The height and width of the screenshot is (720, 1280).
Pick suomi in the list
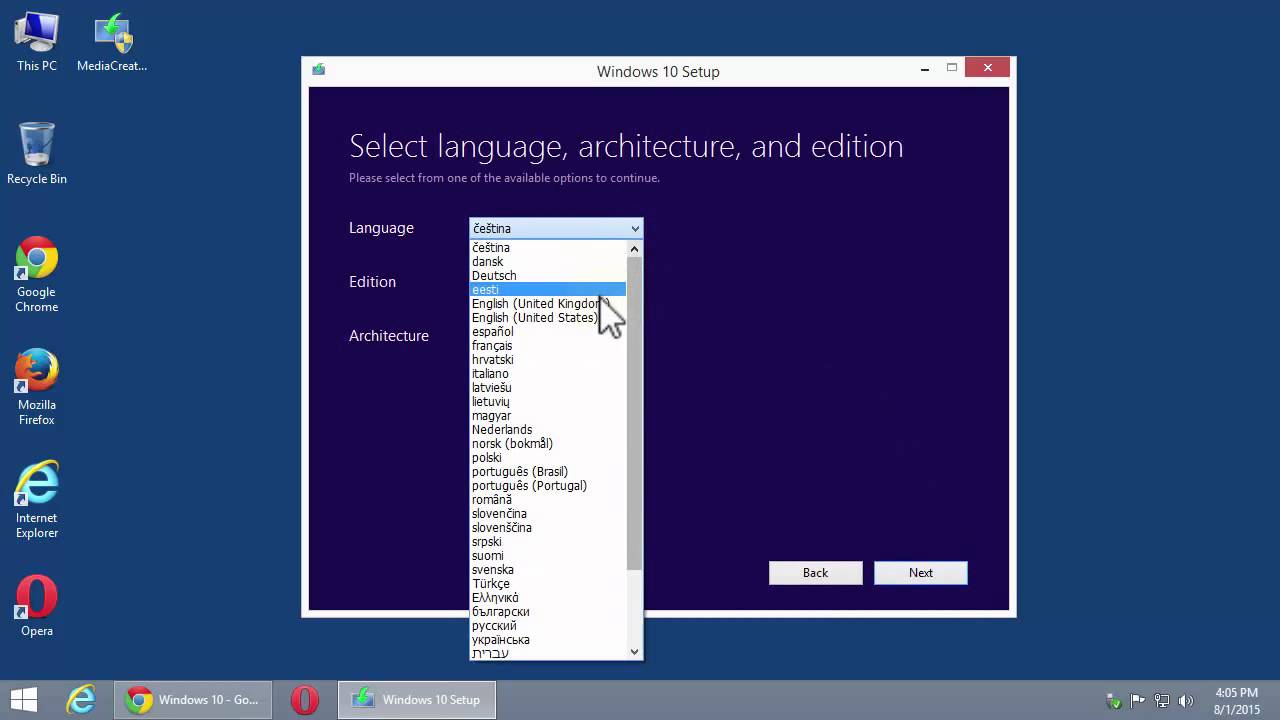[x=548, y=555]
